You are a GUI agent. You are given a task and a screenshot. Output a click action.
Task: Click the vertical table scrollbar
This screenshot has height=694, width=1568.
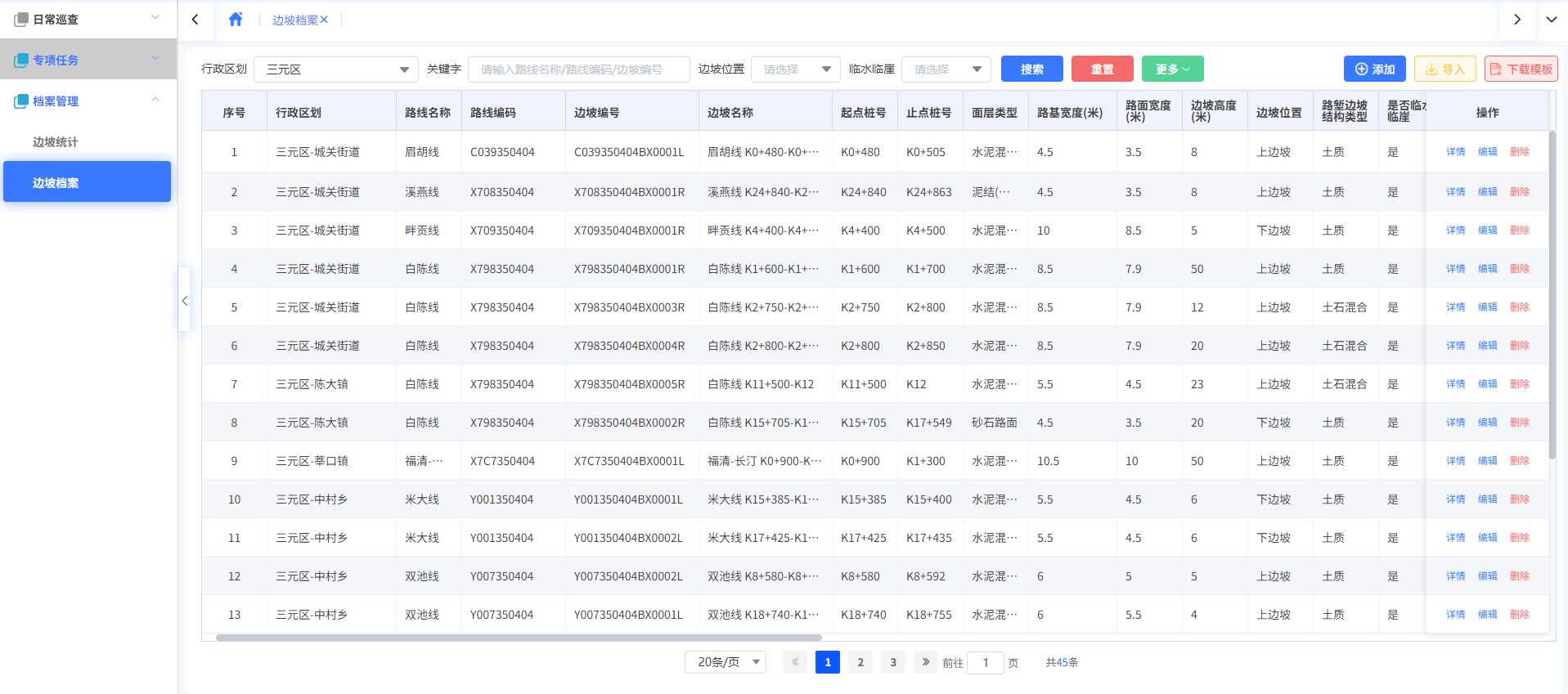click(1552, 294)
